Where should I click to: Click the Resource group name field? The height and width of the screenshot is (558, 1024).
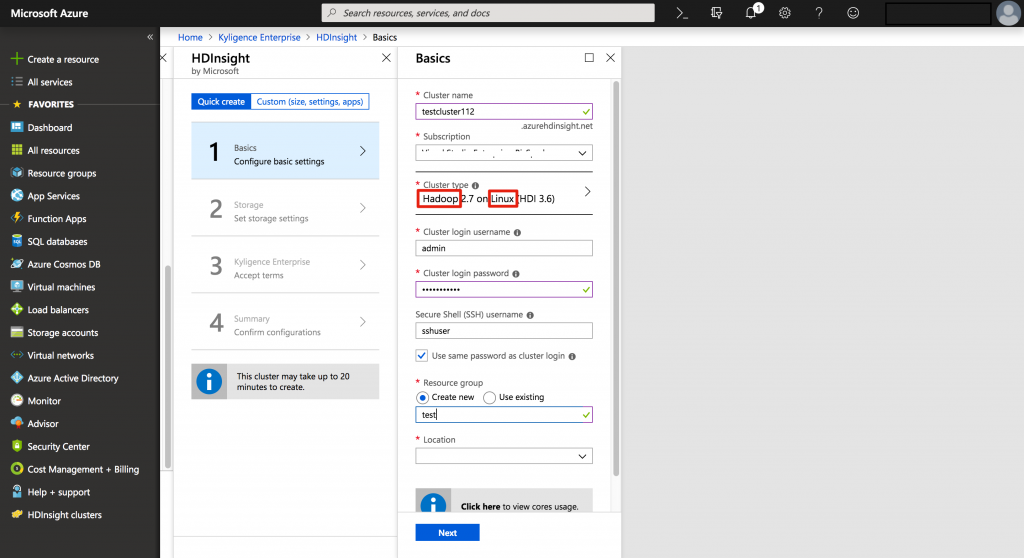pos(504,414)
